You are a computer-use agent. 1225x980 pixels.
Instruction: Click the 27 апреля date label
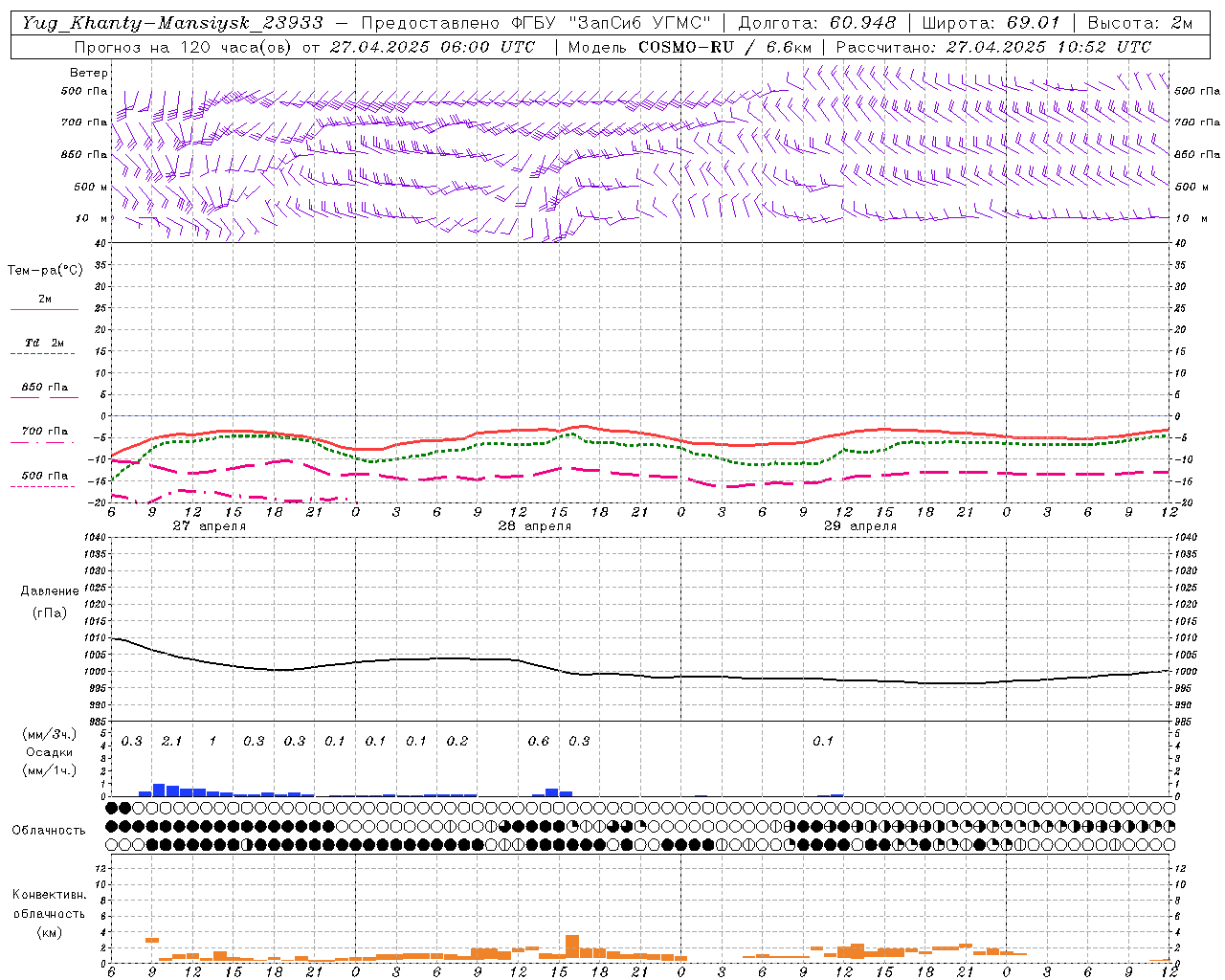(209, 526)
